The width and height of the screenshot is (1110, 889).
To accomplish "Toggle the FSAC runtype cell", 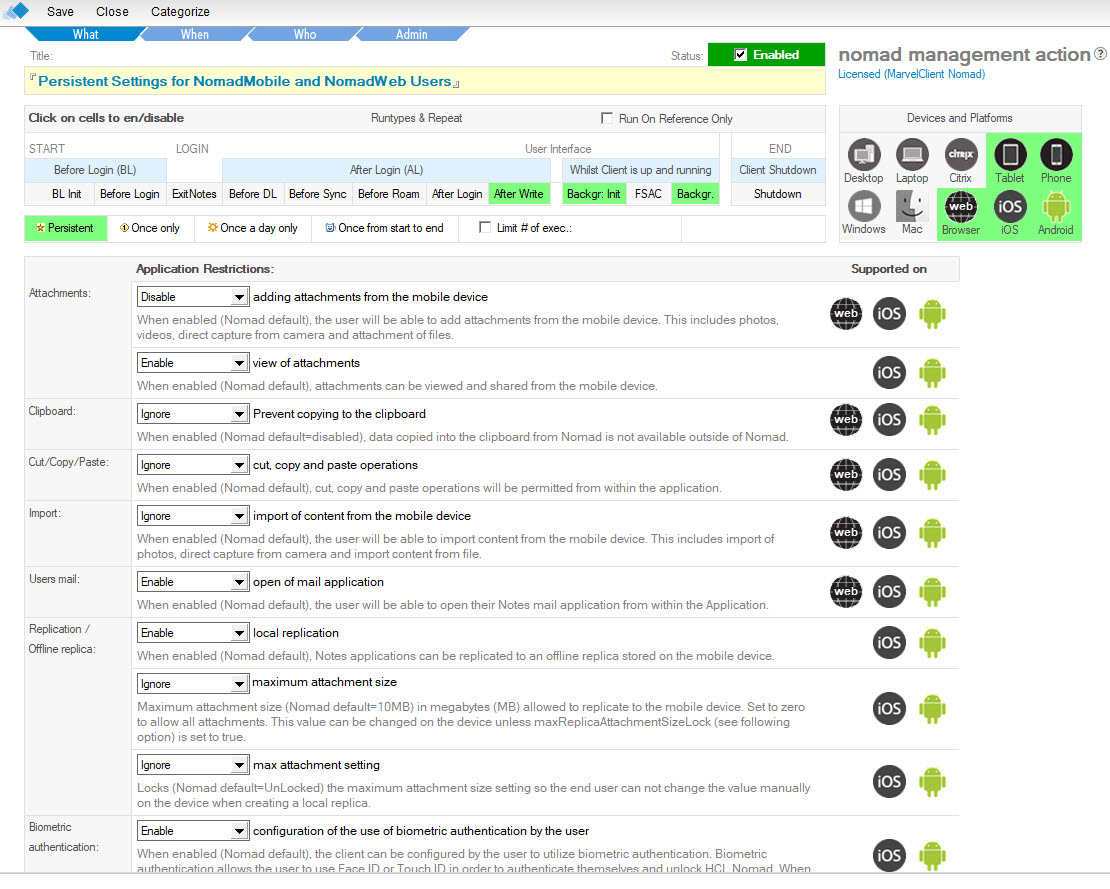I will 648,194.
